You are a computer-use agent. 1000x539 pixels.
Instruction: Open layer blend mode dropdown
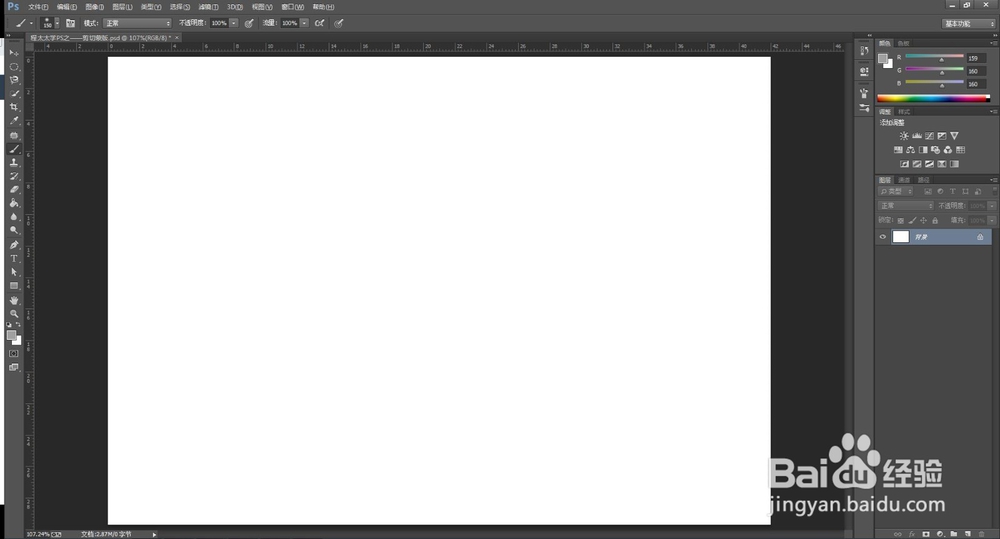pyautogui.click(x=906, y=206)
